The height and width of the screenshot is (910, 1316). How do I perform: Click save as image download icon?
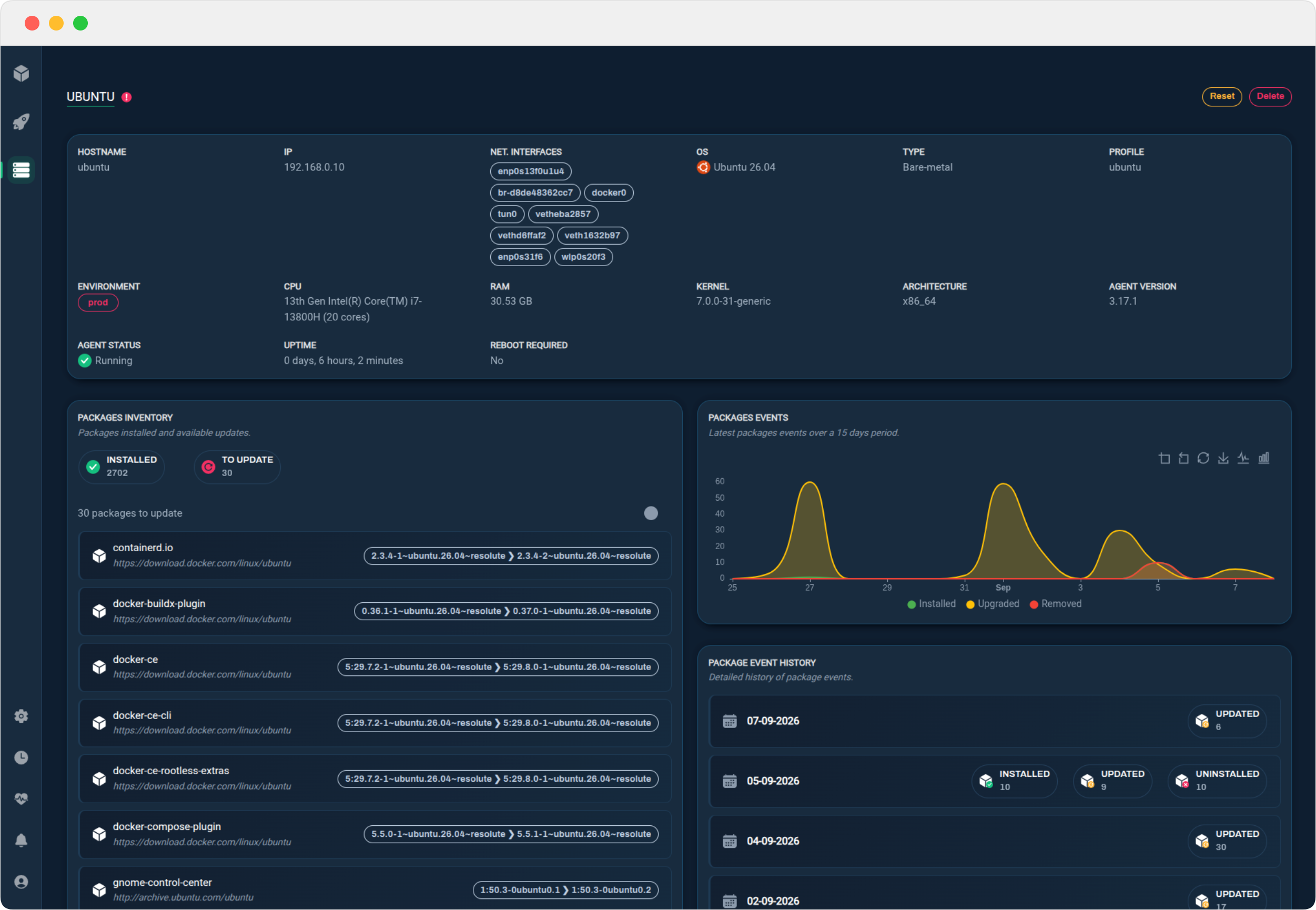click(1223, 459)
